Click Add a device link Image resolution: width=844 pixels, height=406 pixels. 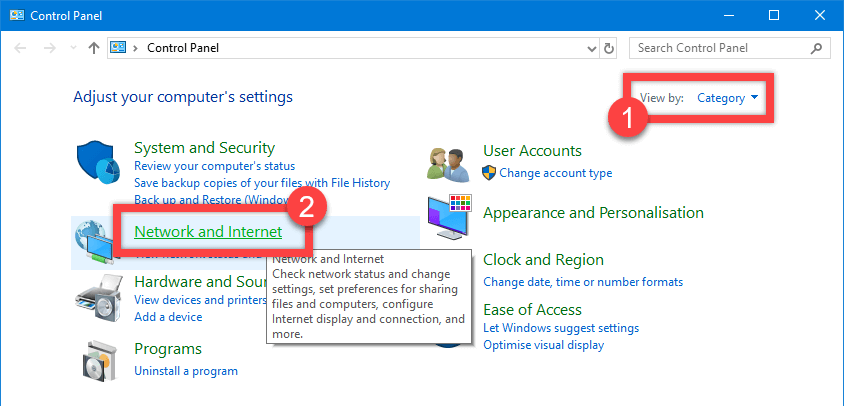[168, 317]
